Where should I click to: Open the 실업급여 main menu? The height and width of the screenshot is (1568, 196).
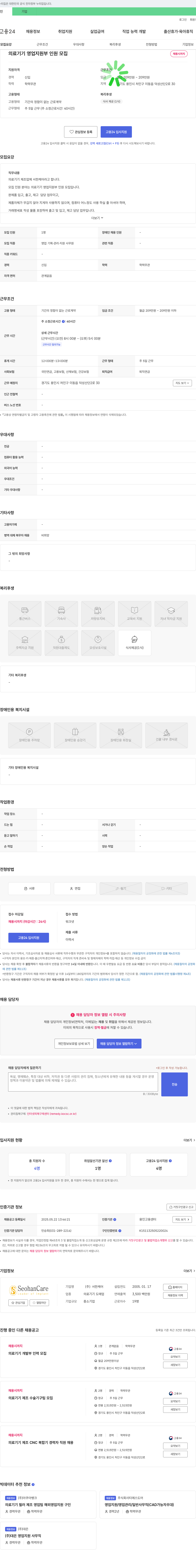97,32
